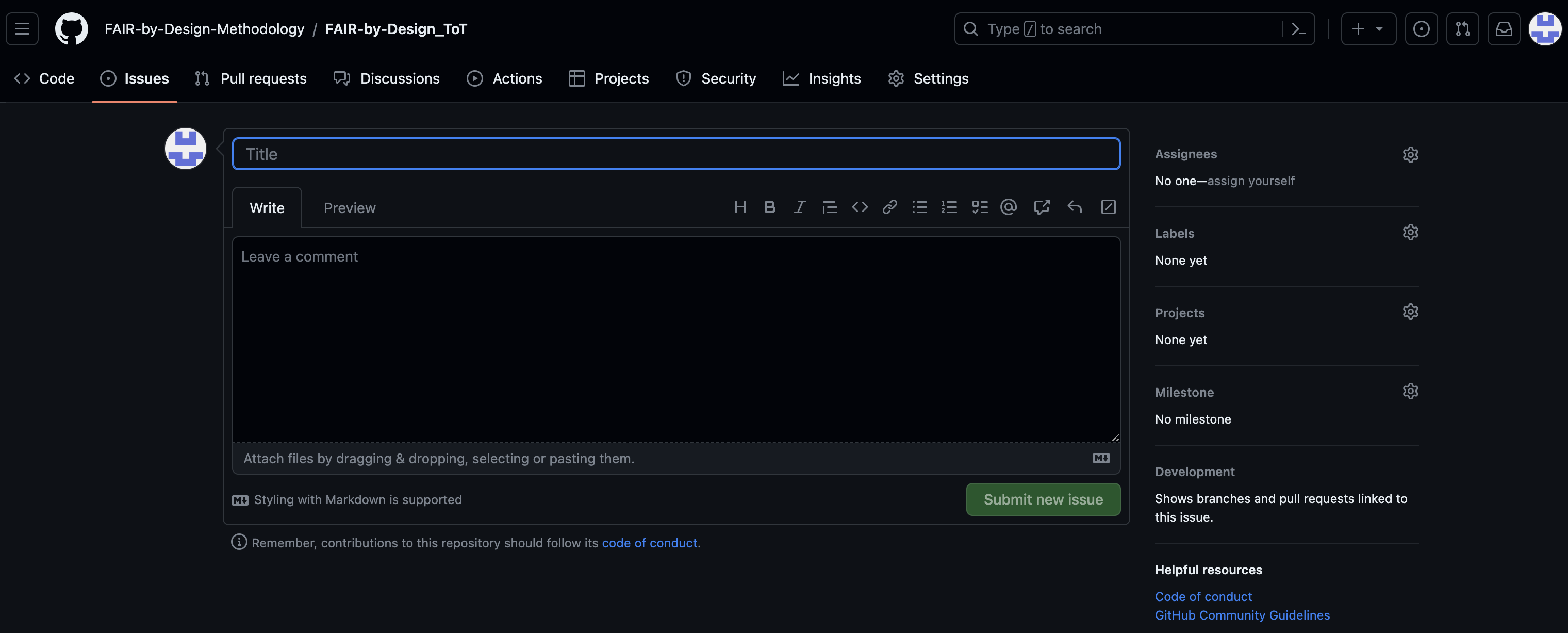The image size is (1568, 633).
Task: Add a bulleted list
Action: click(x=919, y=206)
